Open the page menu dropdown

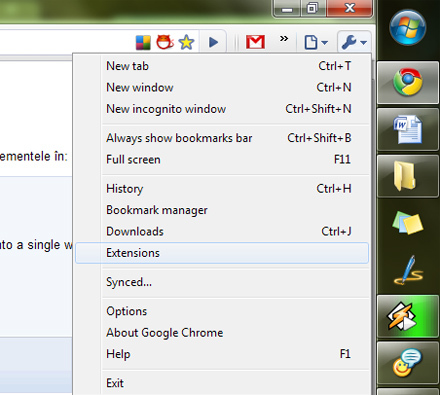point(316,42)
